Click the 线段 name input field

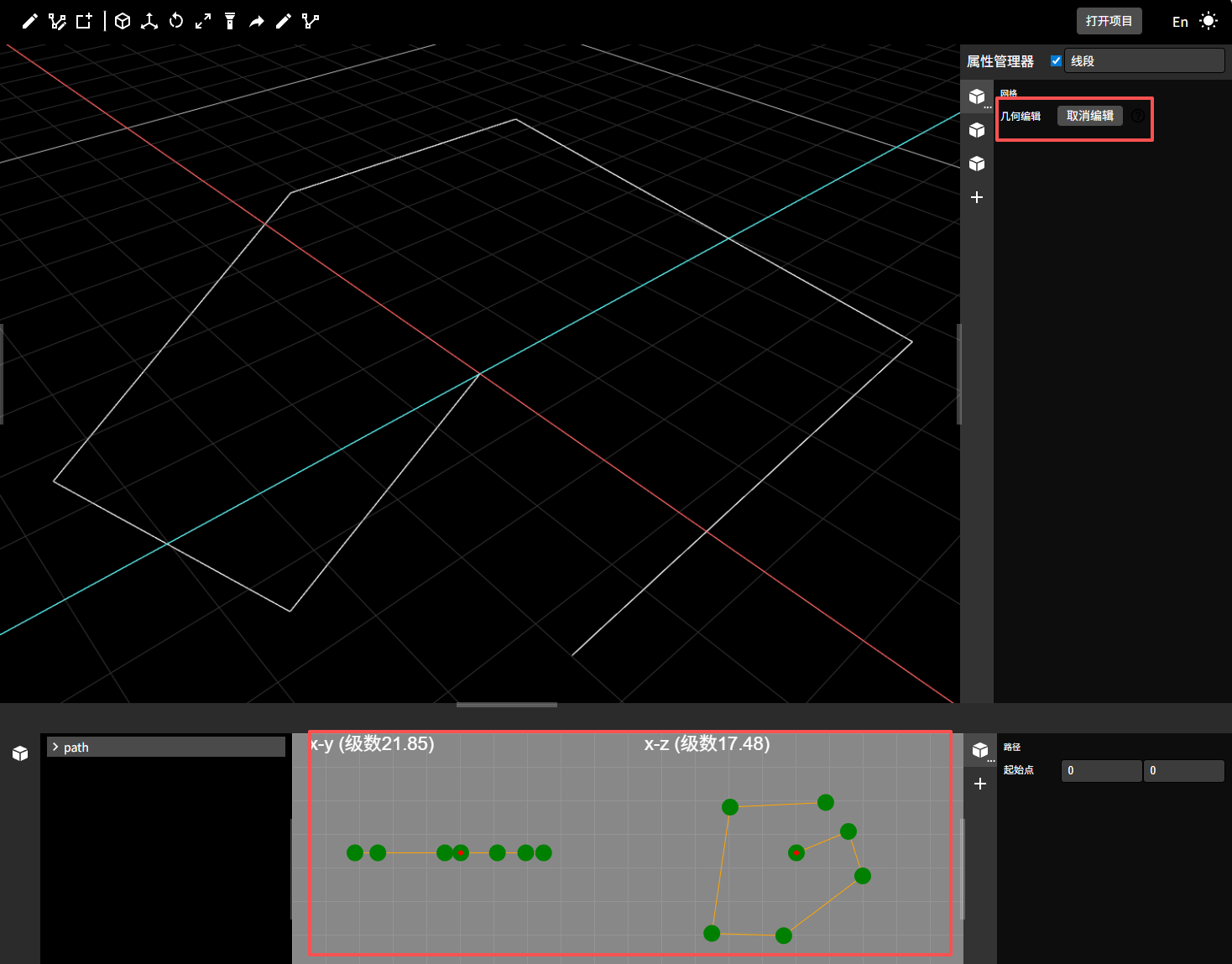1145,60
